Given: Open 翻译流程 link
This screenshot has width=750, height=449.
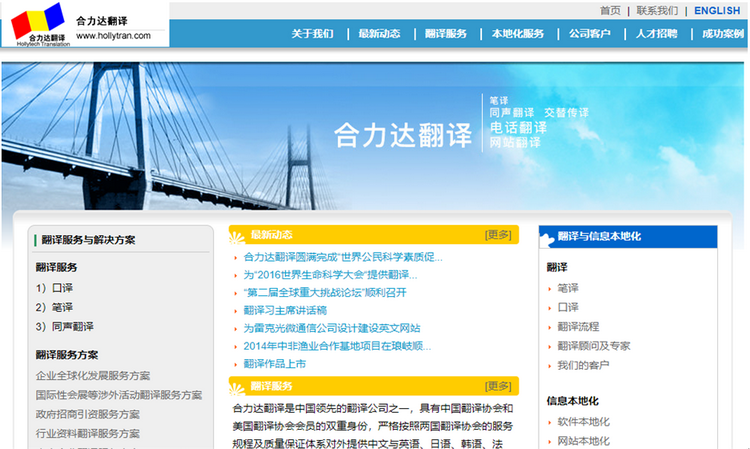Looking at the screenshot, I should pyautogui.click(x=578, y=327).
